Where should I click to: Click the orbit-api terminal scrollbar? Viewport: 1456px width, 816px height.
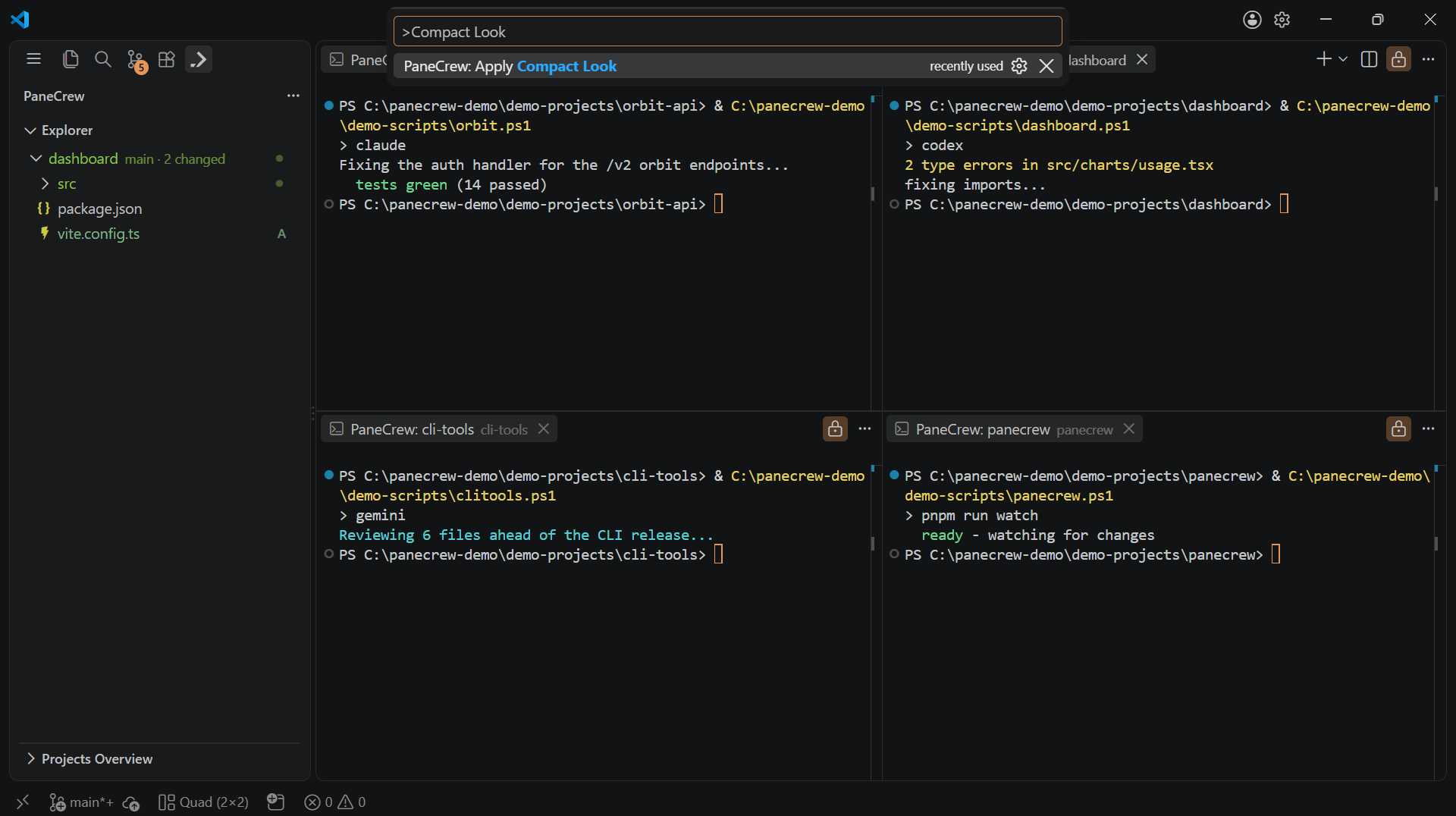coord(872,194)
